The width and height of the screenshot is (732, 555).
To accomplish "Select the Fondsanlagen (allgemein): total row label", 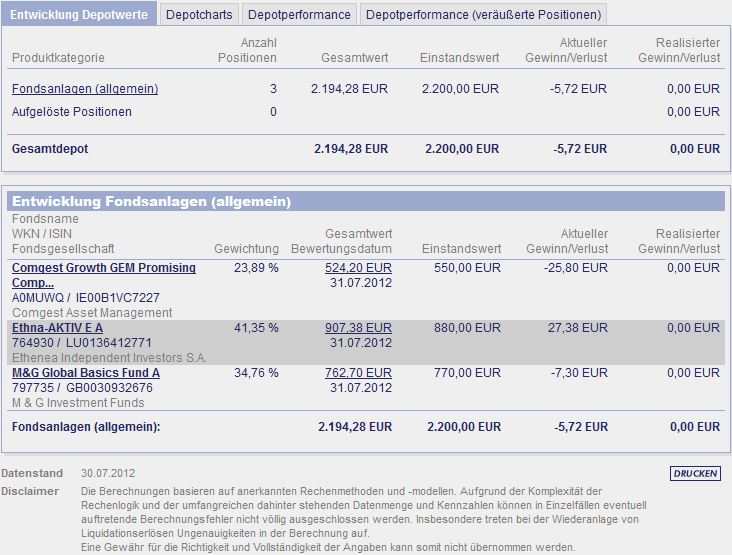I will click(86, 427).
